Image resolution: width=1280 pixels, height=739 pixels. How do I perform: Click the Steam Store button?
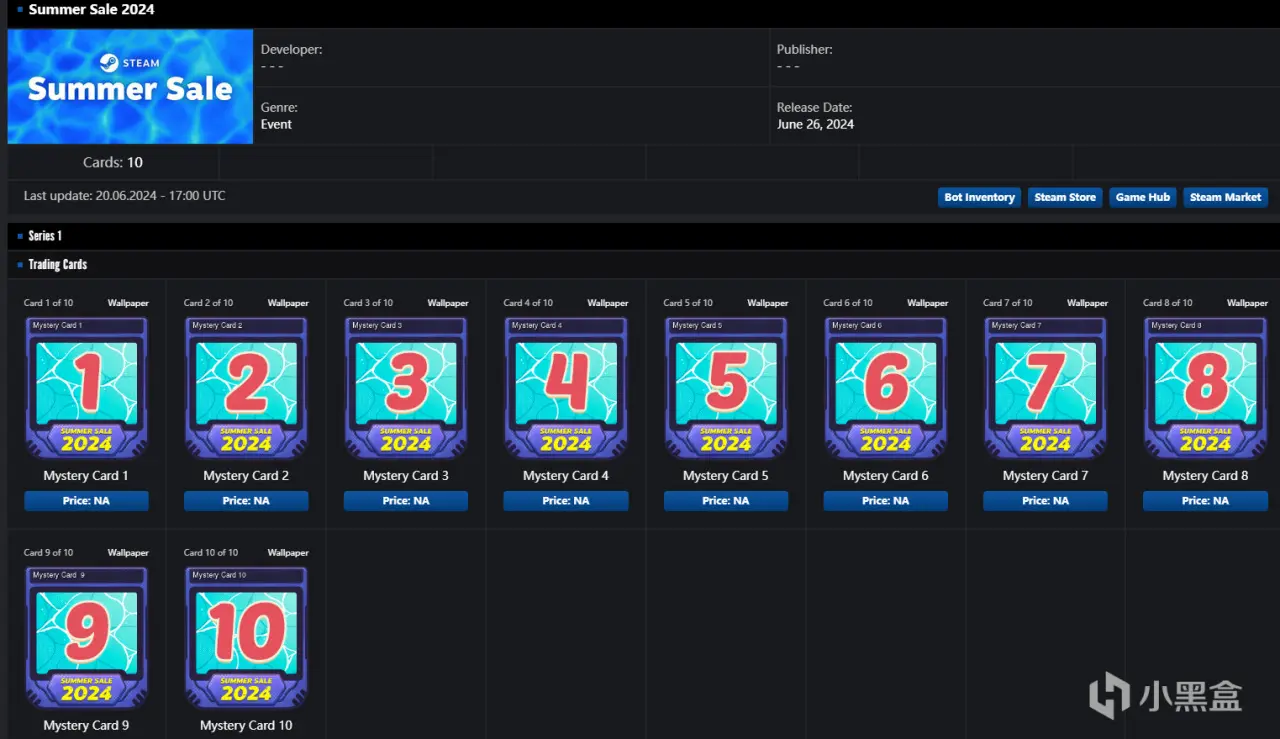(1065, 197)
